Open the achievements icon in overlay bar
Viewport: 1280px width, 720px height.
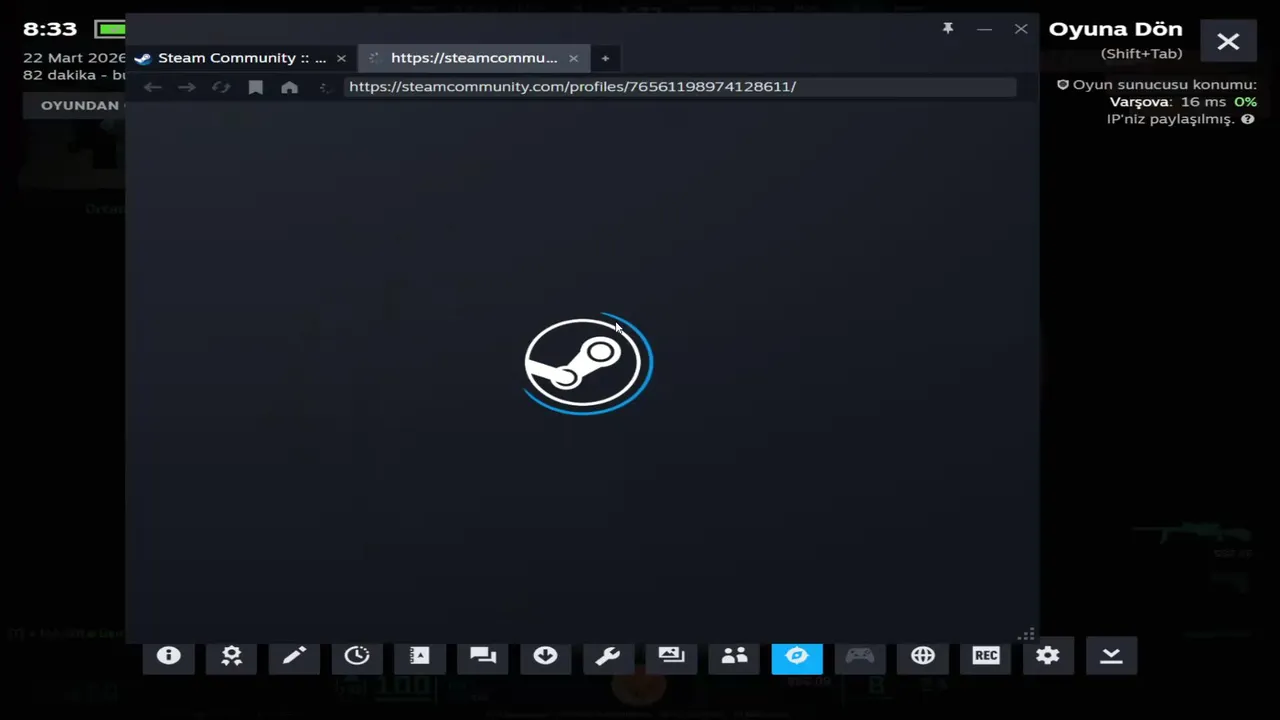point(231,656)
